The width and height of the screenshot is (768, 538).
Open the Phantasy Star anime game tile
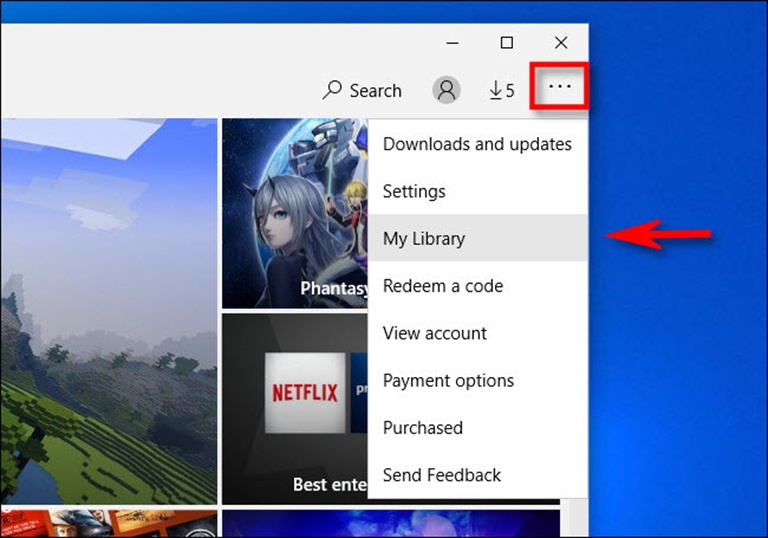(294, 213)
